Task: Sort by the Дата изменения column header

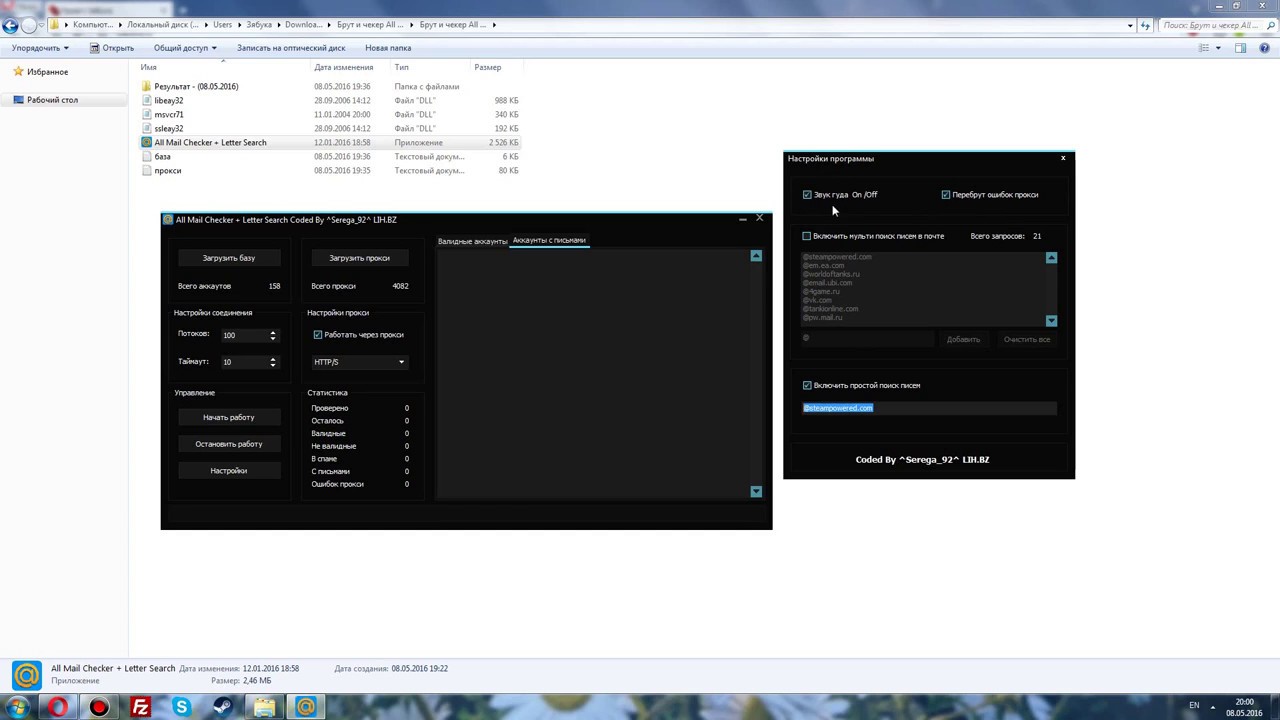Action: click(343, 67)
